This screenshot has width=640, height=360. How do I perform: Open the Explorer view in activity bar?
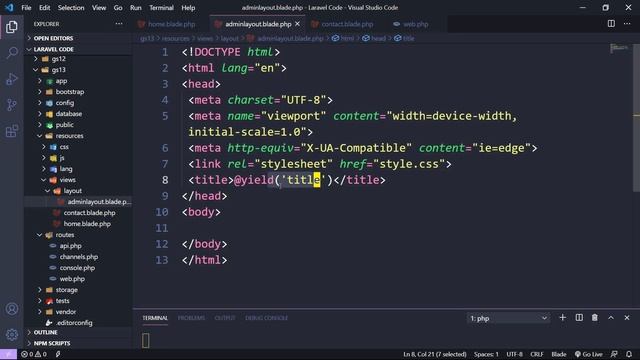pyautogui.click(x=12, y=27)
